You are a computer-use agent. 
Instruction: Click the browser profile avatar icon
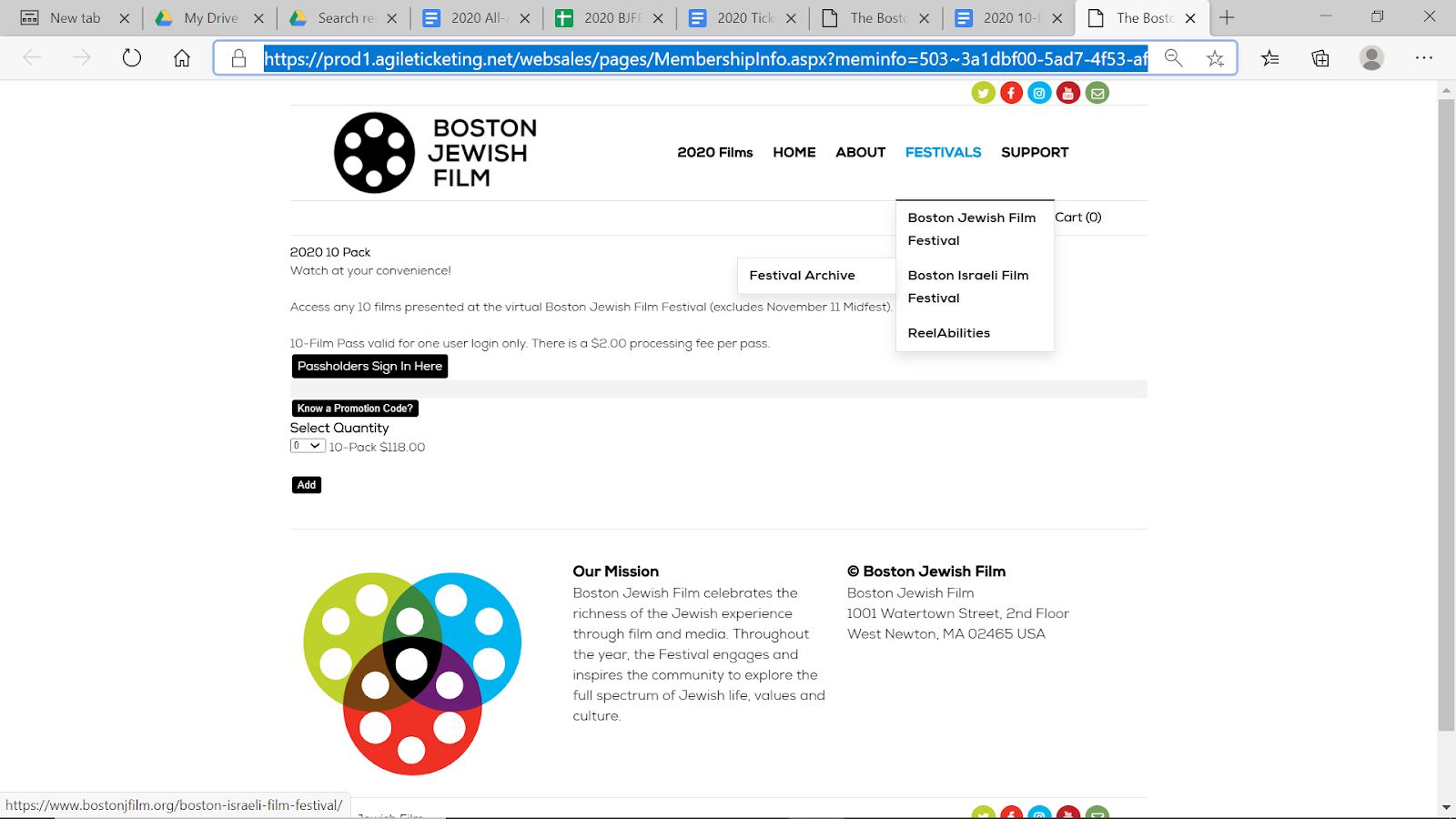(1371, 58)
